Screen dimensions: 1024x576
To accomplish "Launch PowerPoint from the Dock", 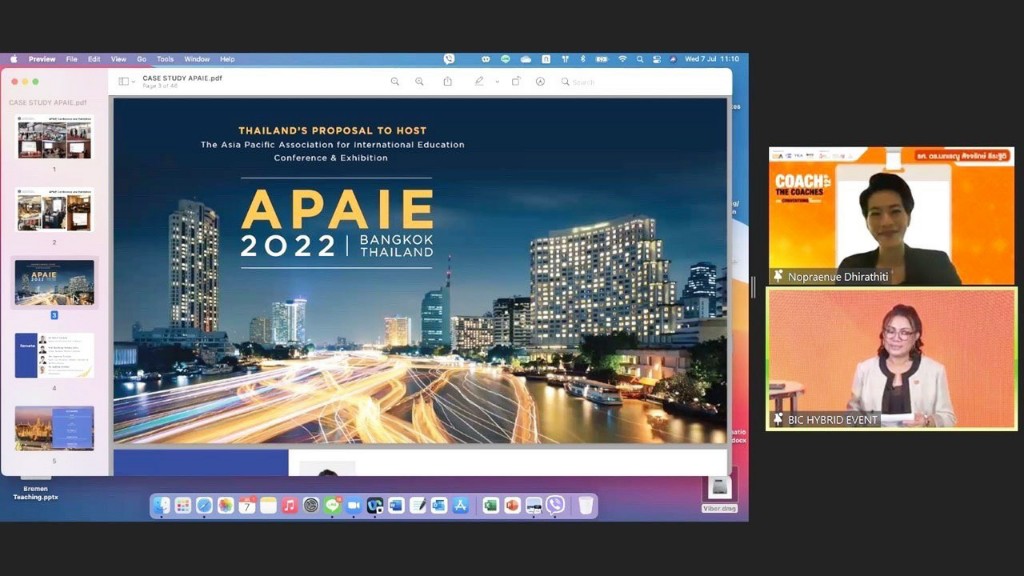I will tap(512, 505).
